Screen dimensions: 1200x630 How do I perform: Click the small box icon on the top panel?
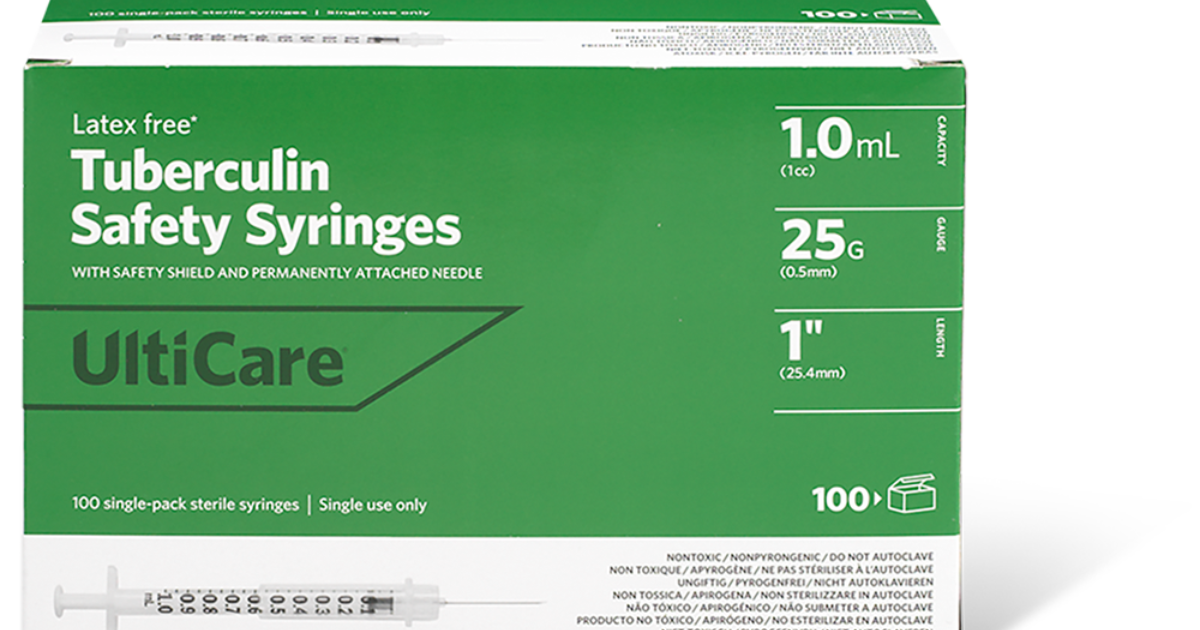tap(895, 13)
